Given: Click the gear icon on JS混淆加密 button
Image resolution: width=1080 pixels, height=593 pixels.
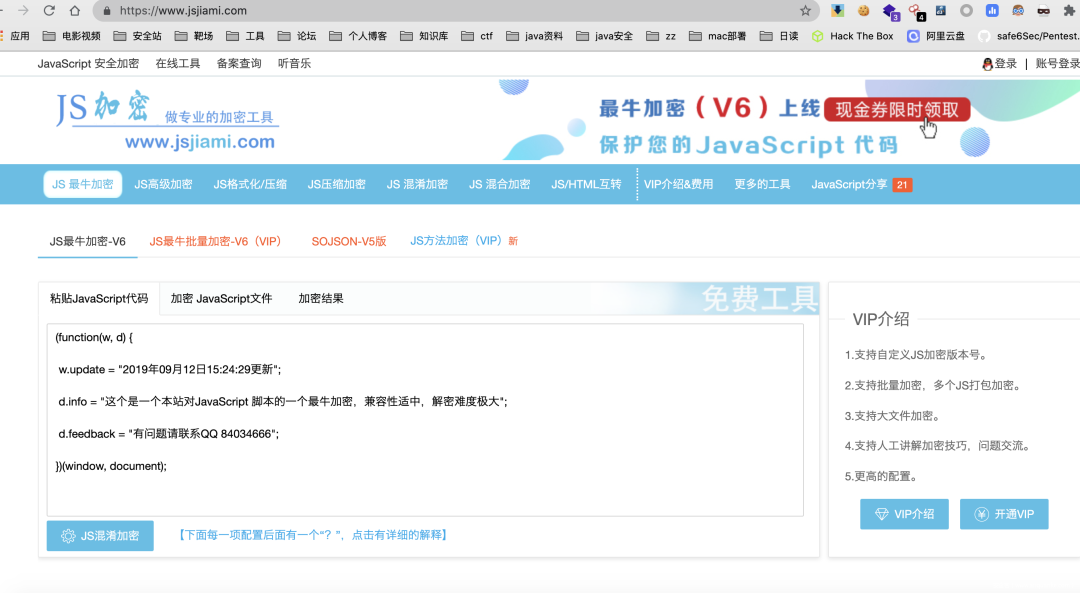Looking at the screenshot, I should pyautogui.click(x=66, y=535).
